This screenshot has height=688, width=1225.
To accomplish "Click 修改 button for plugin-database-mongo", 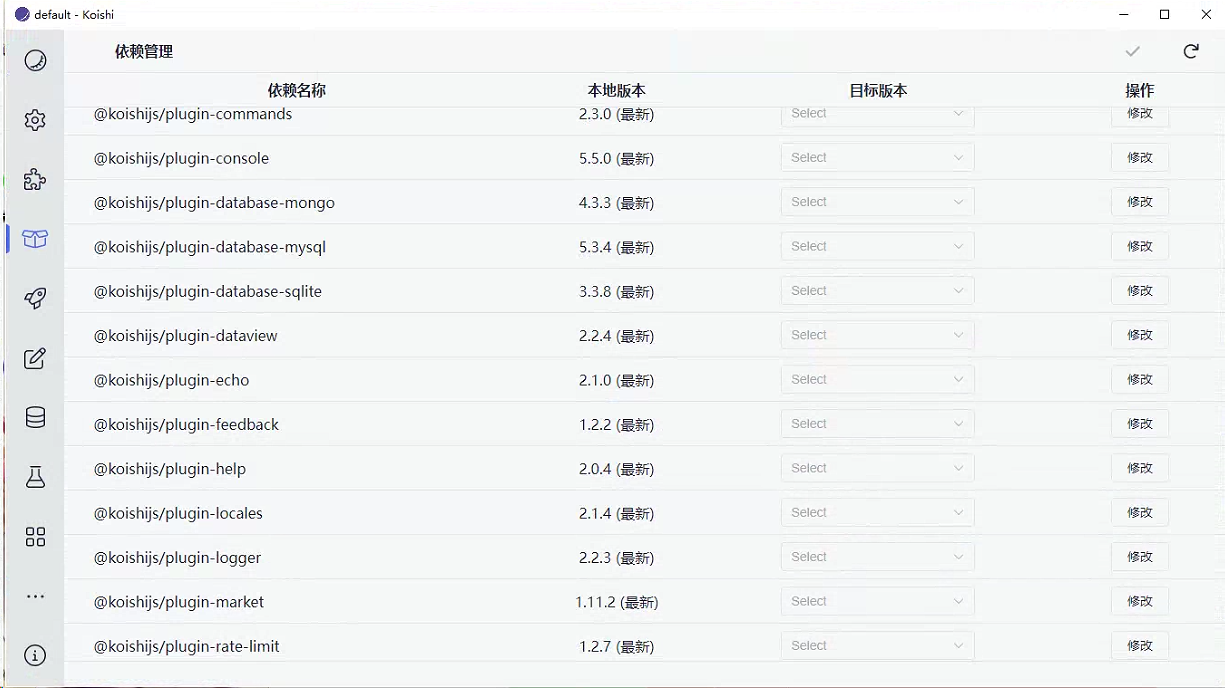I will (x=1140, y=202).
